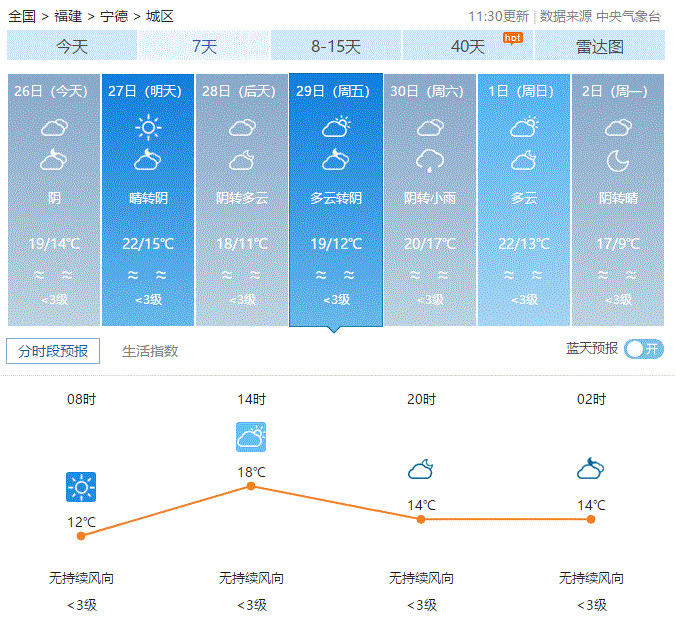Select the 1日（周日）day card header

521,91
